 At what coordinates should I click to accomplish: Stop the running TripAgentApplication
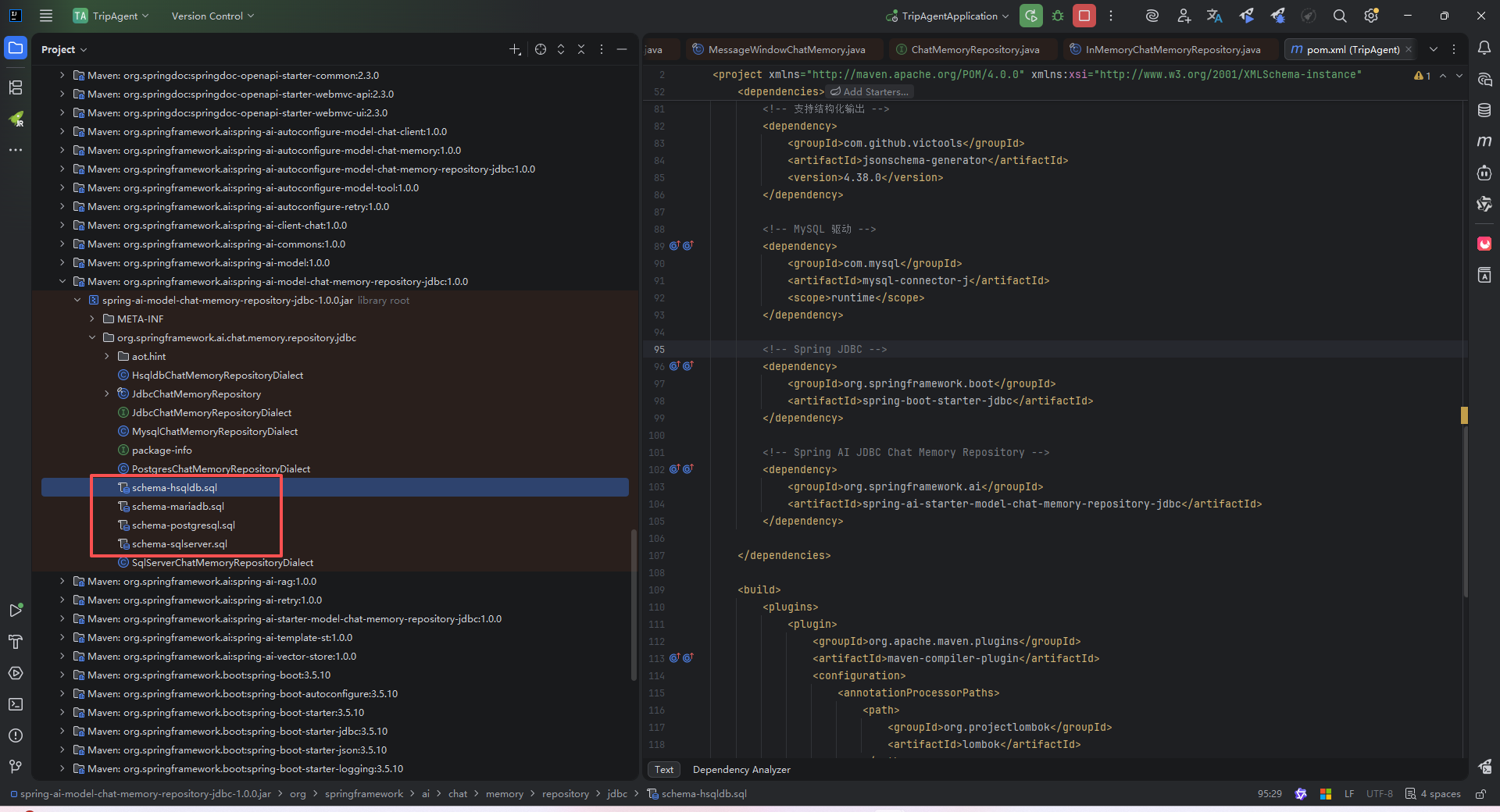point(1084,16)
